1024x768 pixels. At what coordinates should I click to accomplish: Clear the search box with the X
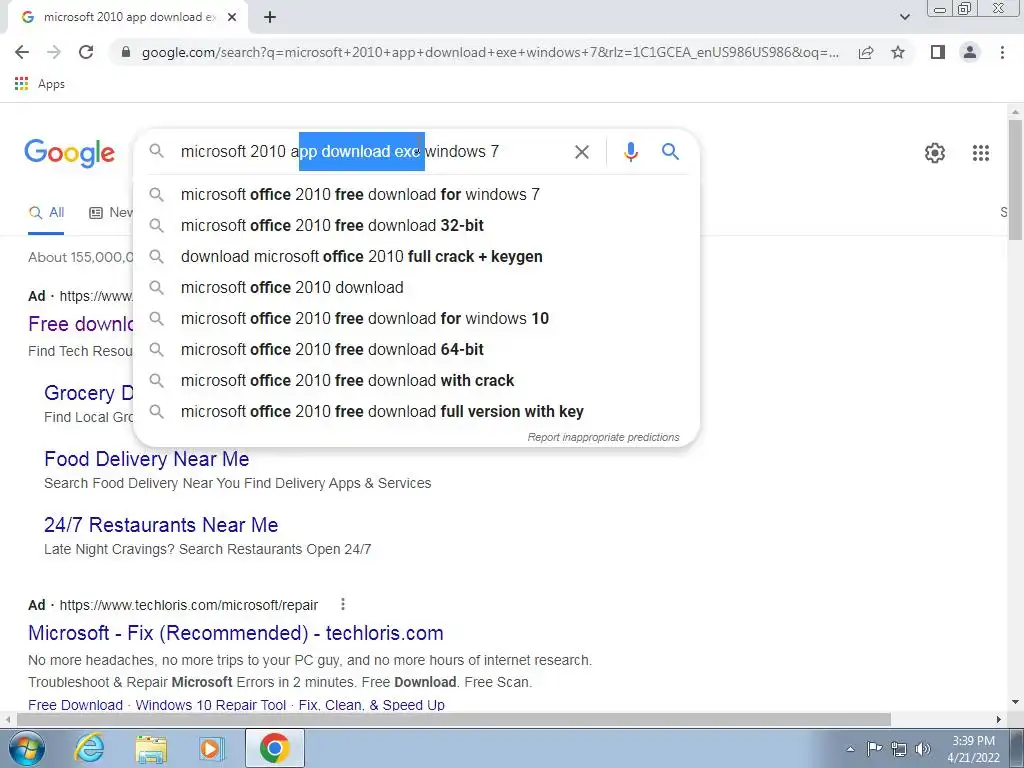point(581,152)
